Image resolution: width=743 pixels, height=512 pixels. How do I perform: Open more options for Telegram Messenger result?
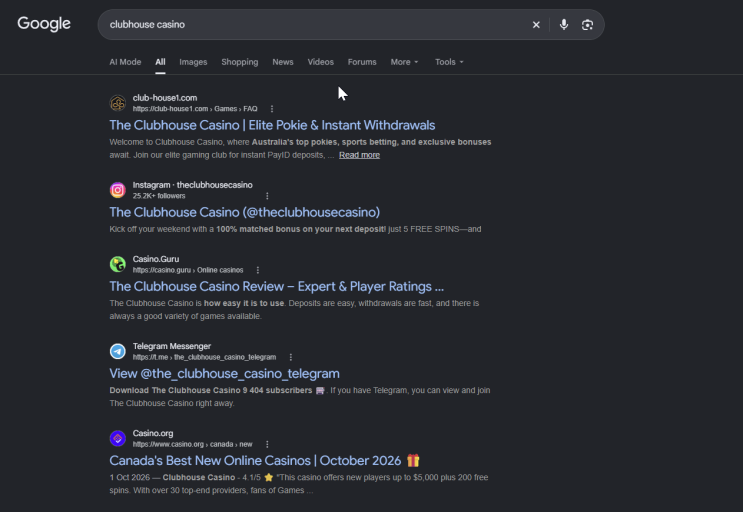pos(290,357)
